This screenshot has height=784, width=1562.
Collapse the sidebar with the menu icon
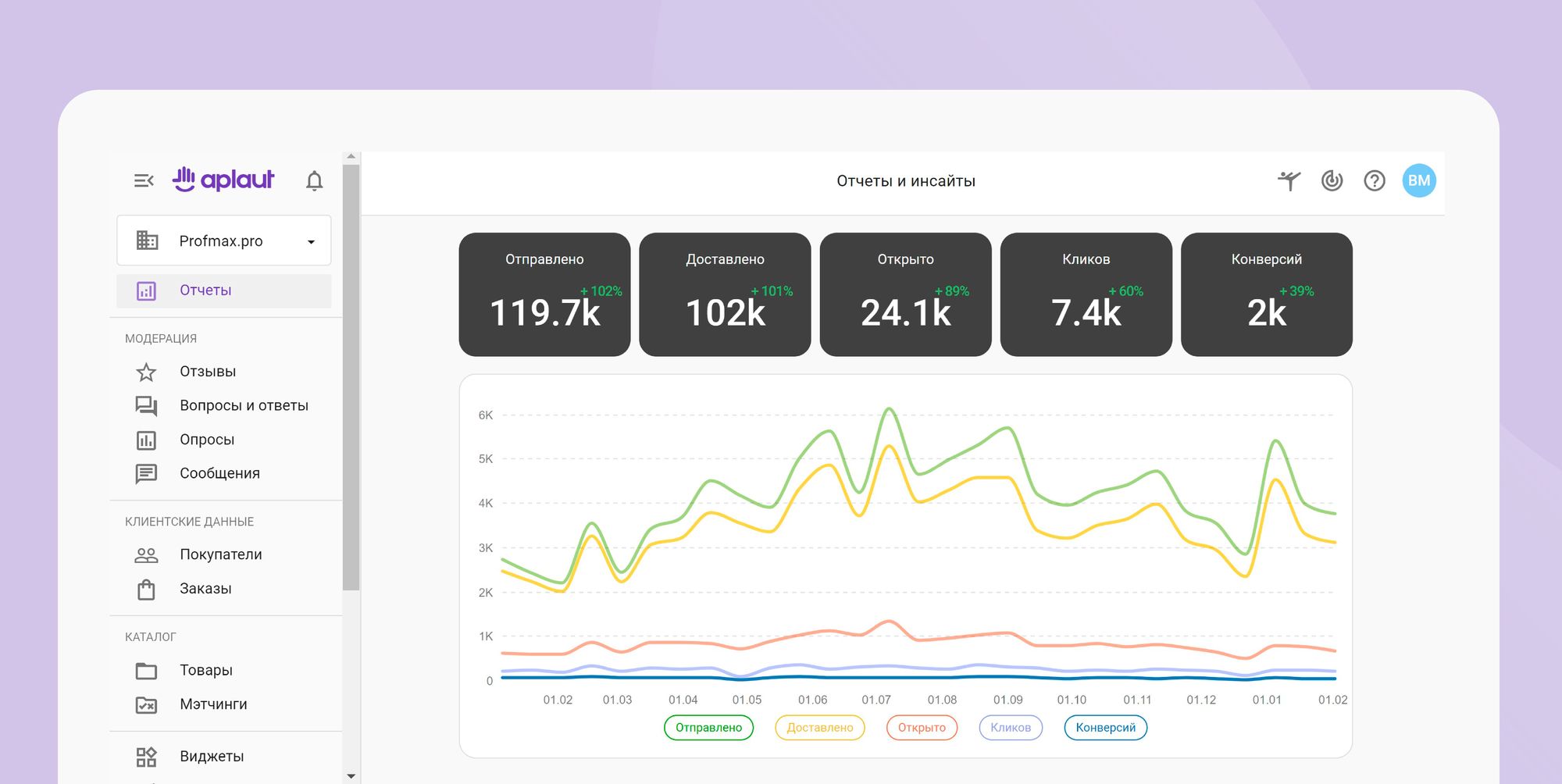[x=144, y=181]
